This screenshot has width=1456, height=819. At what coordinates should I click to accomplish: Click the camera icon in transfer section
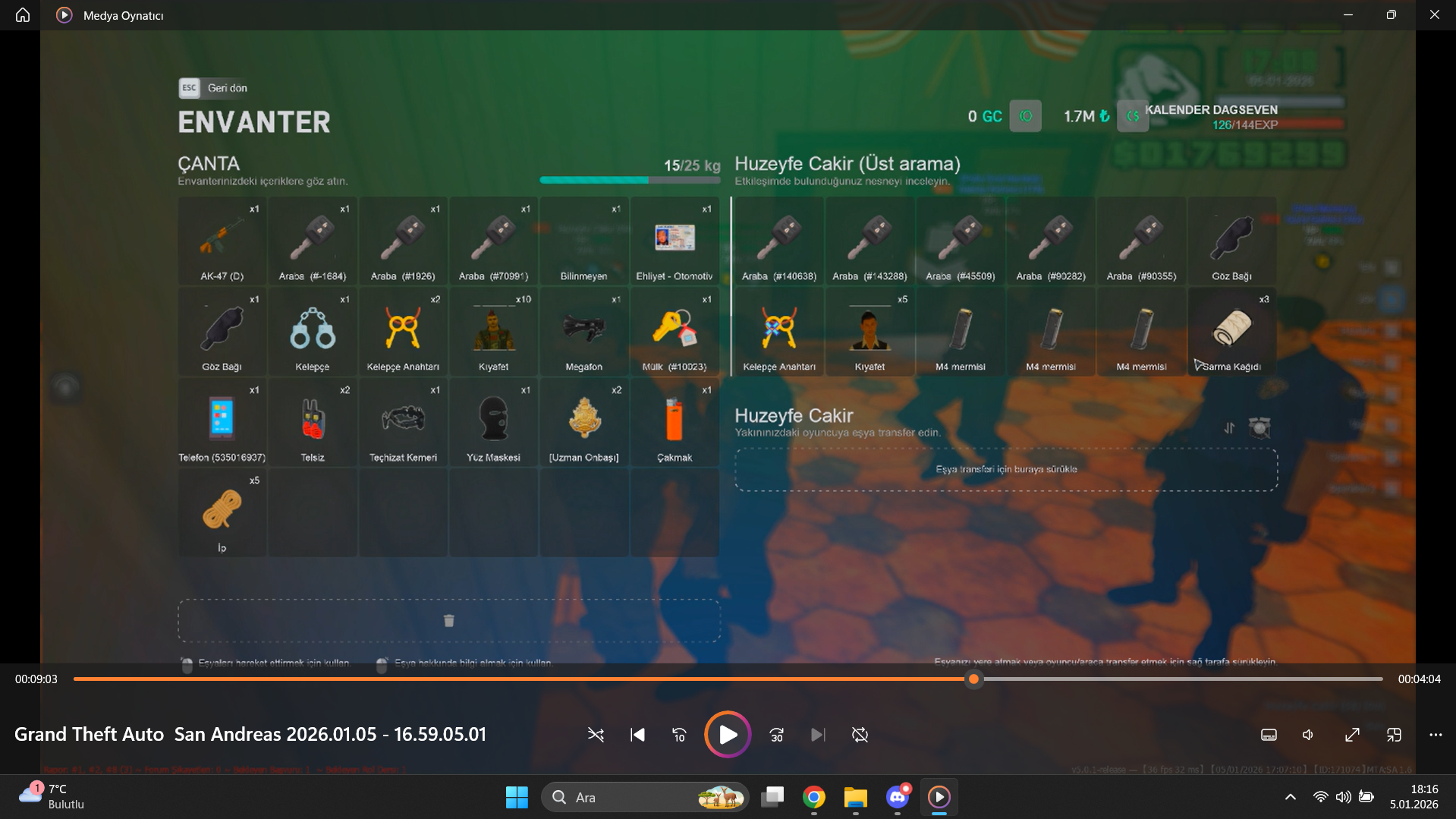tap(1259, 428)
